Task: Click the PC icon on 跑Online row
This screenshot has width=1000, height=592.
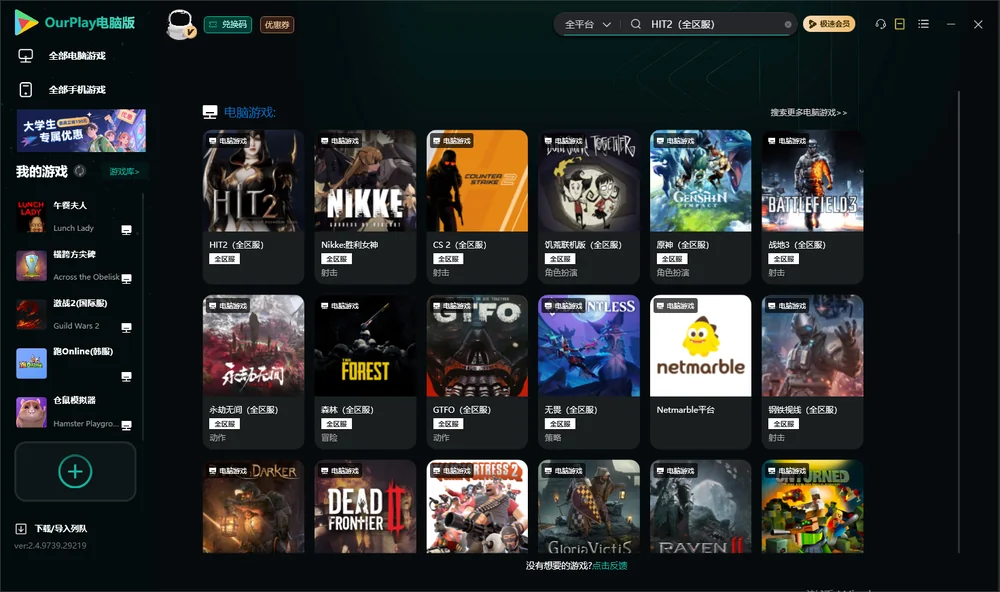Action: [x=126, y=376]
